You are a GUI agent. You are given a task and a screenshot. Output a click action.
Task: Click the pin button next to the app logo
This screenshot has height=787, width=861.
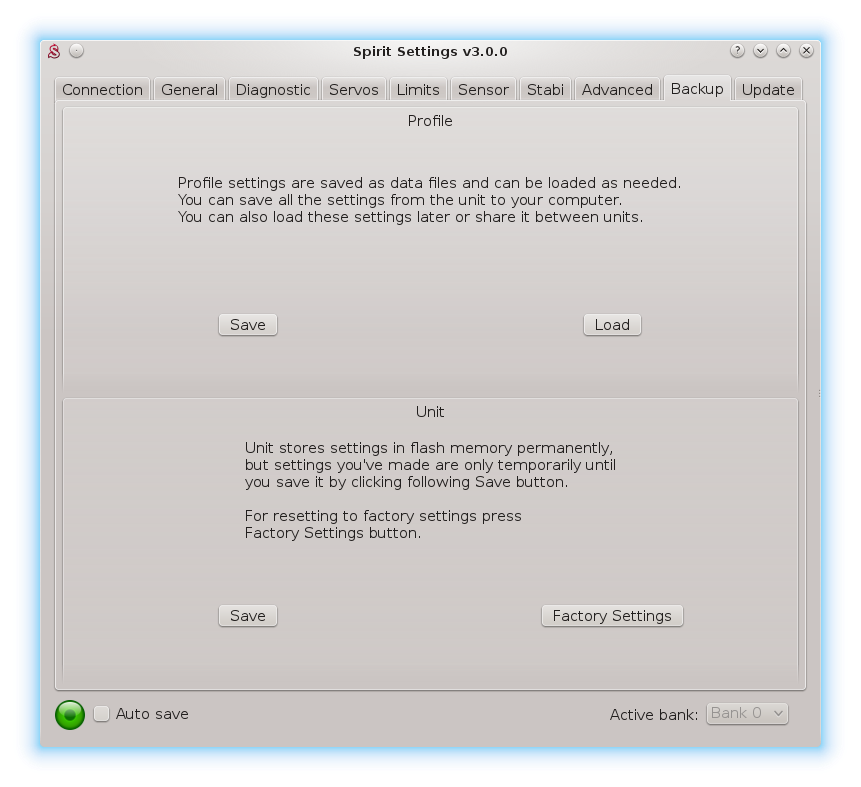pyautogui.click(x=77, y=51)
